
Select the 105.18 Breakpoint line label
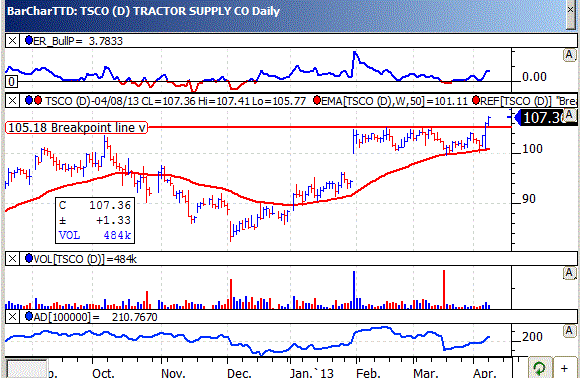(76, 128)
